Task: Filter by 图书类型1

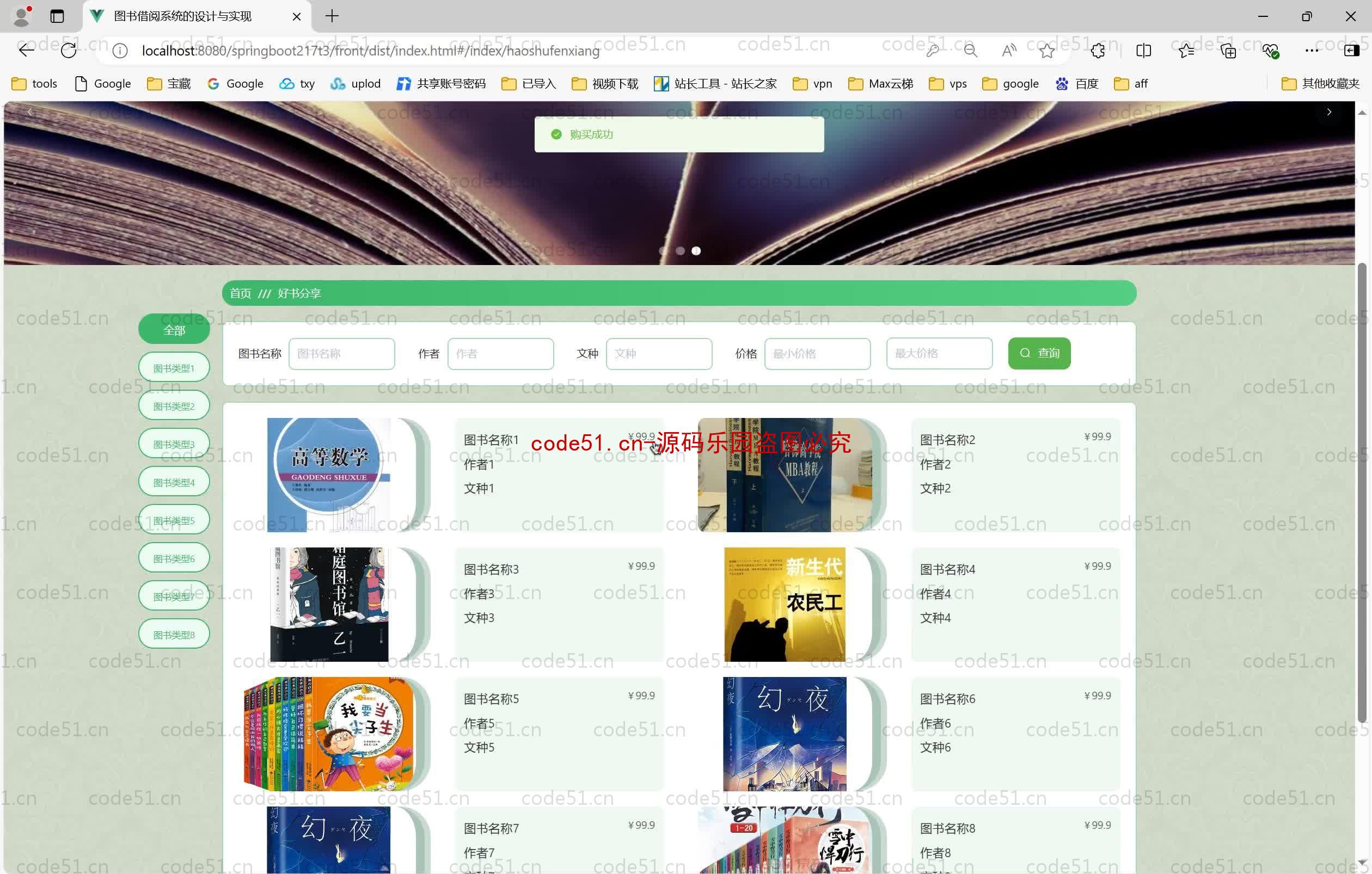Action: [x=174, y=368]
